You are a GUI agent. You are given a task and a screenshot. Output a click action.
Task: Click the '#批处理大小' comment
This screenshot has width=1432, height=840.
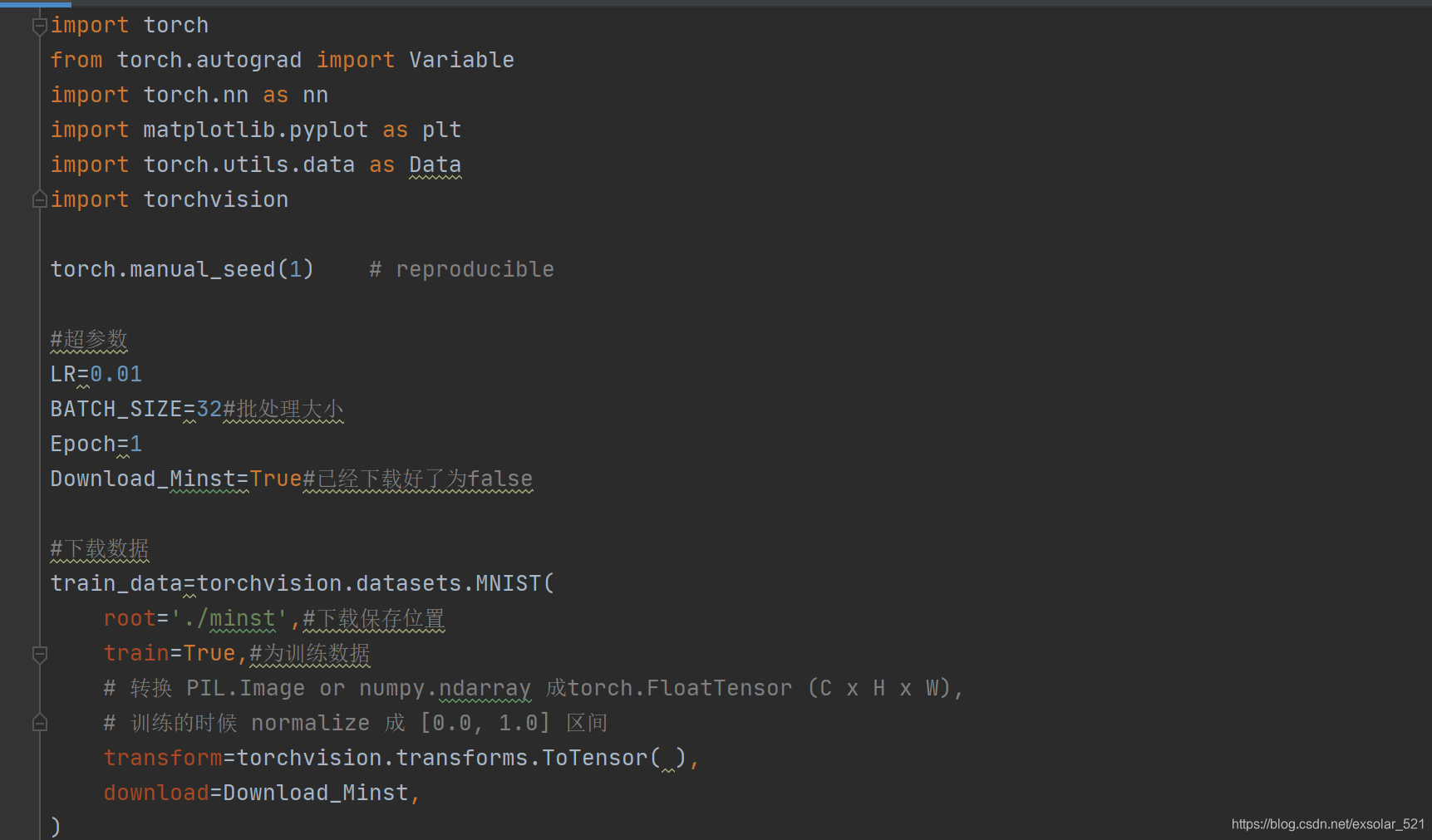pyautogui.click(x=283, y=410)
